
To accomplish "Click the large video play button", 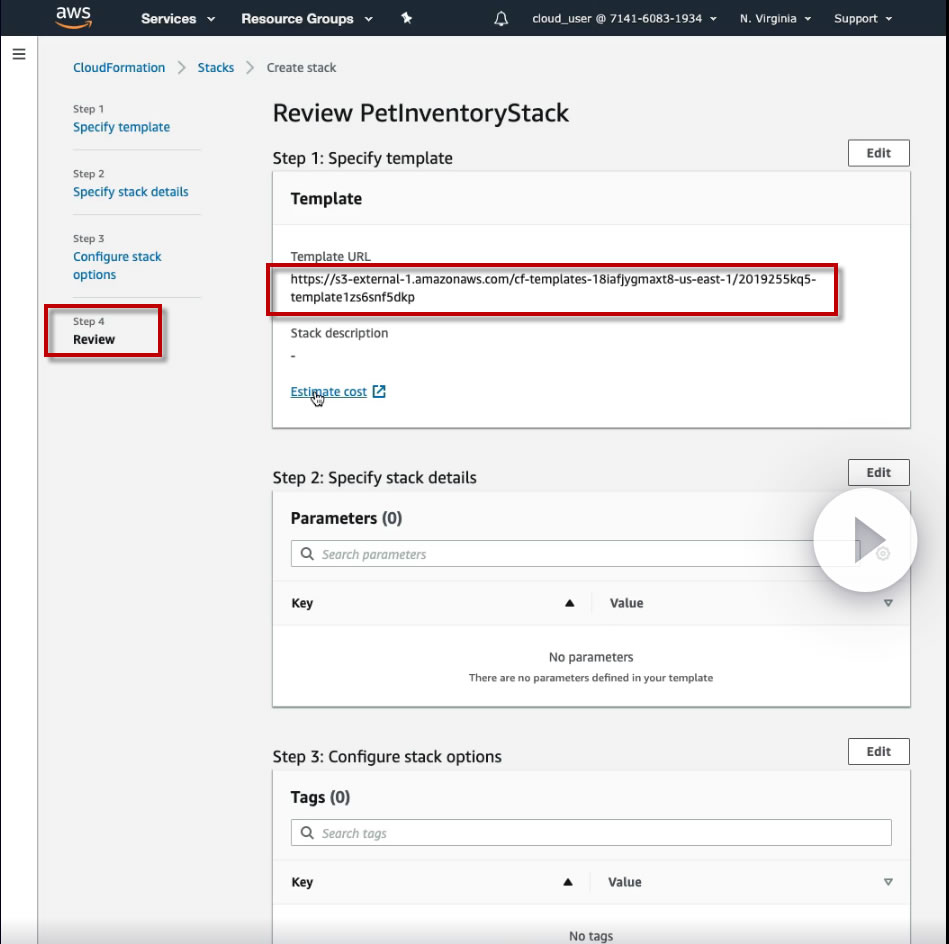I will coord(865,540).
